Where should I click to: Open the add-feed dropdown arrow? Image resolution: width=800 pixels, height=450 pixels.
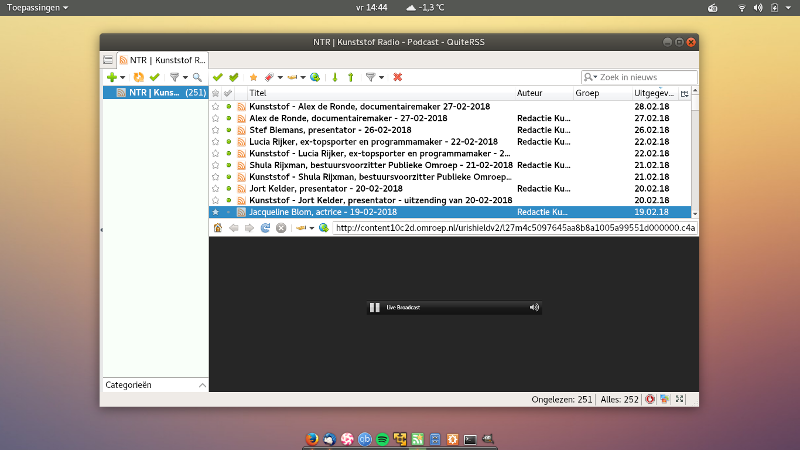(x=122, y=78)
